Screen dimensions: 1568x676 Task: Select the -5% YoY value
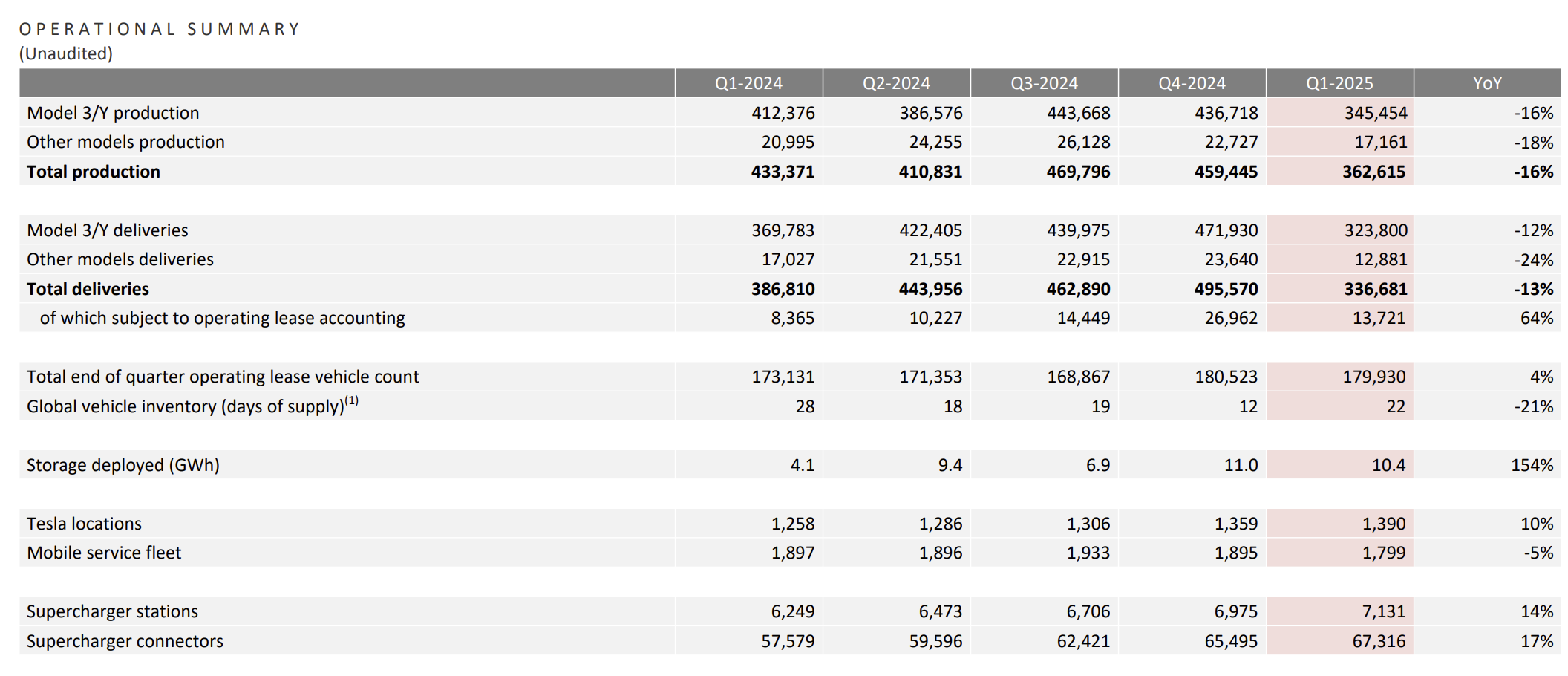(1538, 553)
